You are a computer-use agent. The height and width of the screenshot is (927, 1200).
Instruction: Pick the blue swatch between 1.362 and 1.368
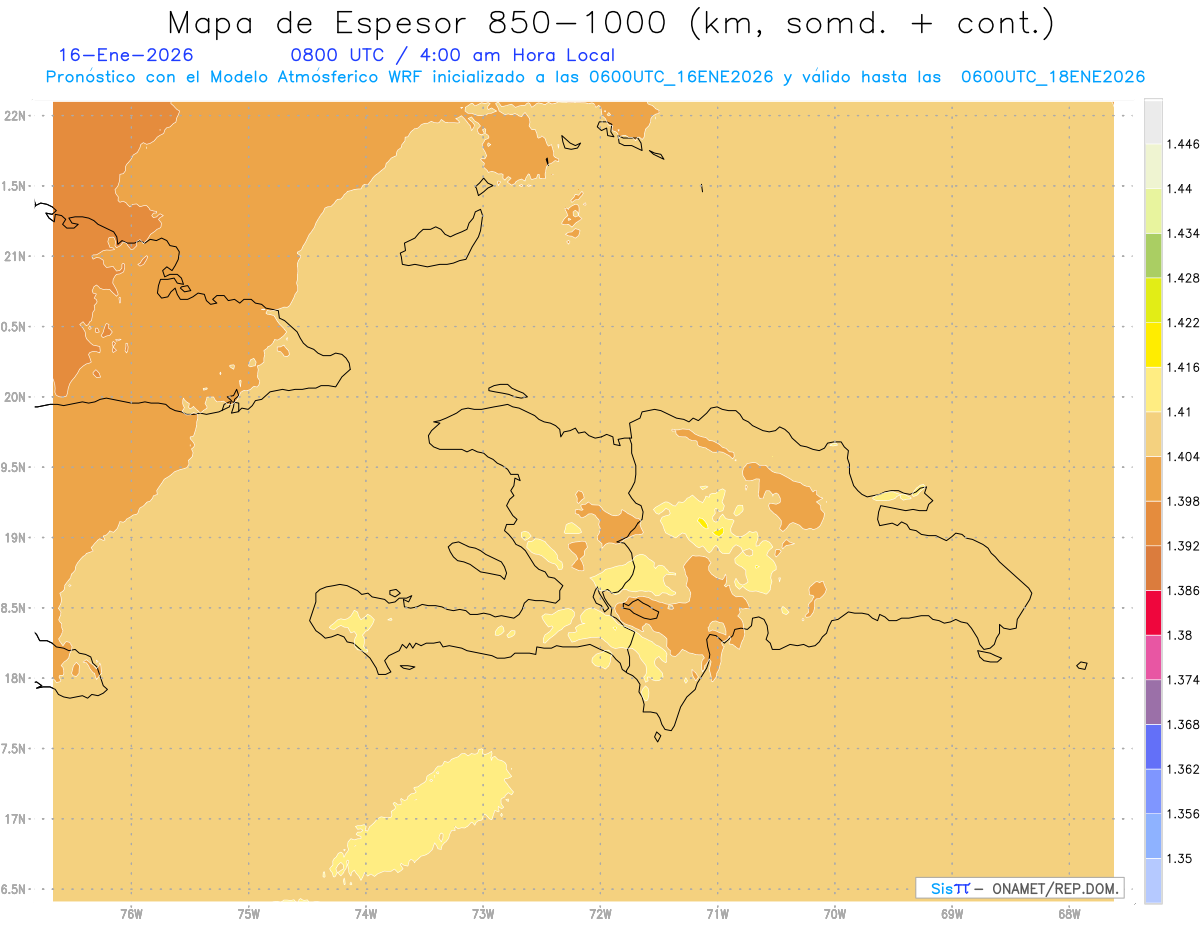pos(1153,746)
